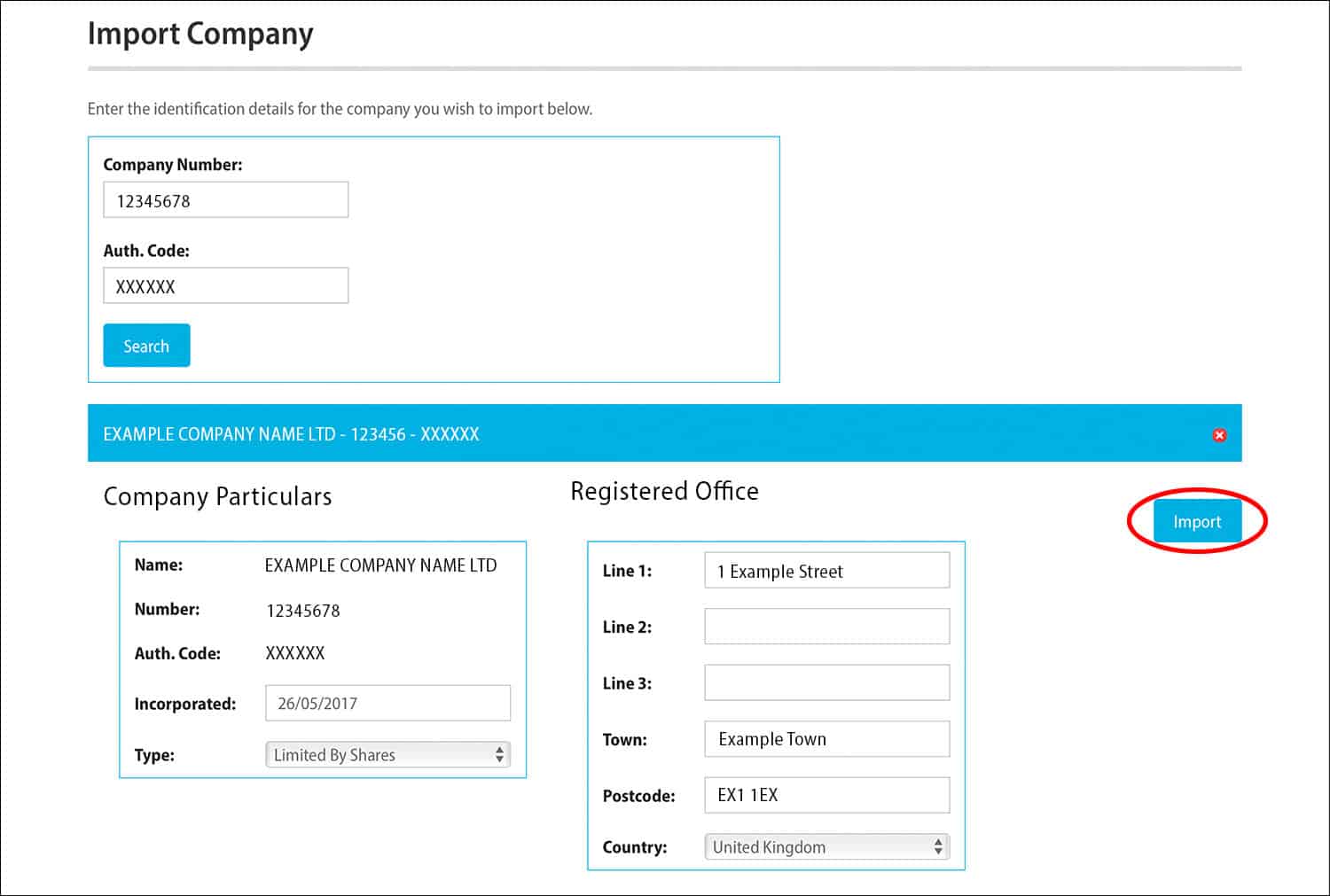Viewport: 1330px width, 896px height.
Task: Click the blue company results banner
Action: tap(621, 434)
